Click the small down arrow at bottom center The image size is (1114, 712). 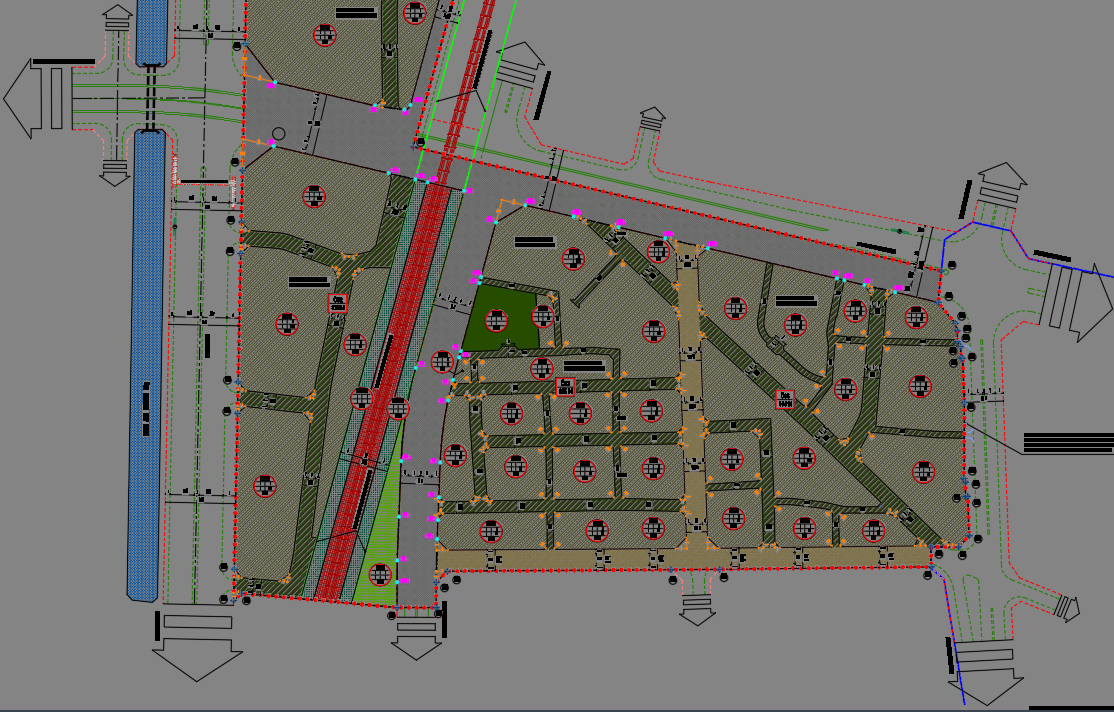click(697, 610)
